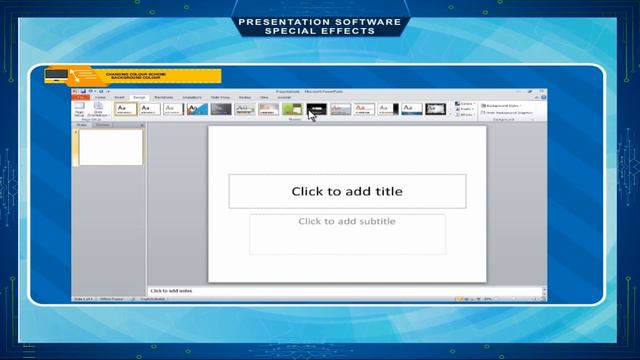Open the Background Styles dropdown
Viewport: 640px width, 360px height.
point(501,106)
